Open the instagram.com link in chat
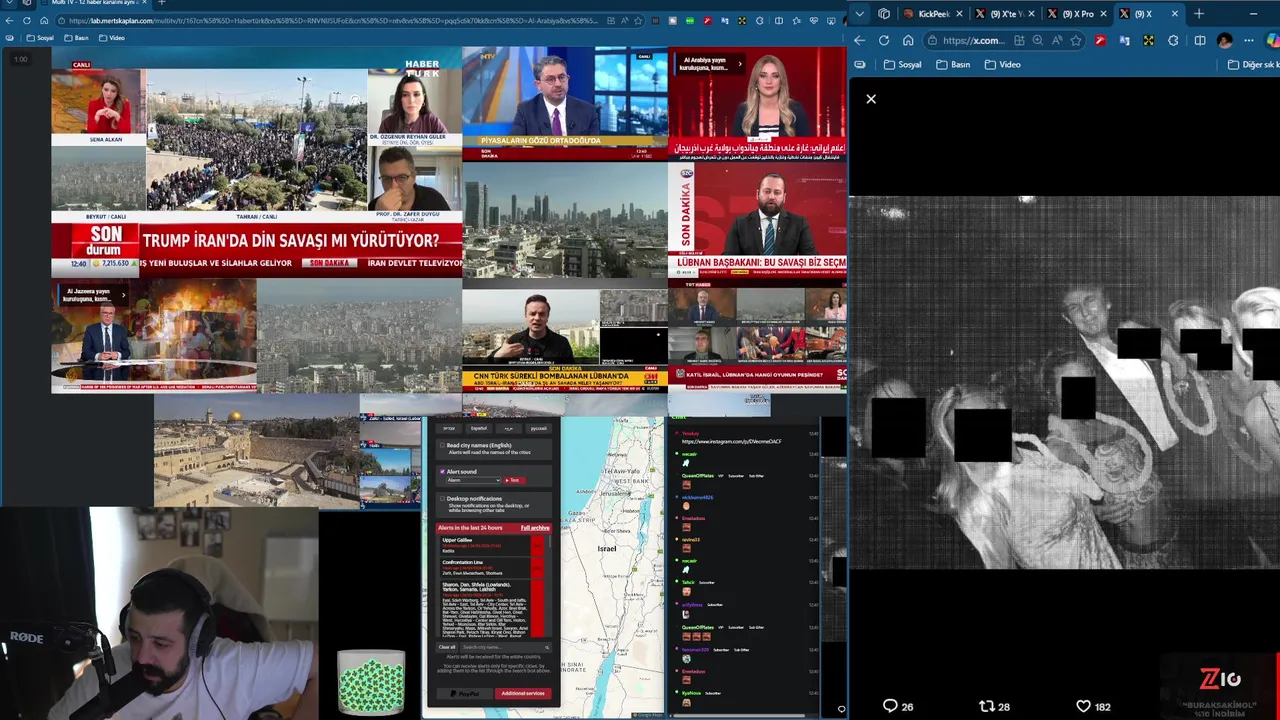The image size is (1280, 720). click(x=731, y=441)
